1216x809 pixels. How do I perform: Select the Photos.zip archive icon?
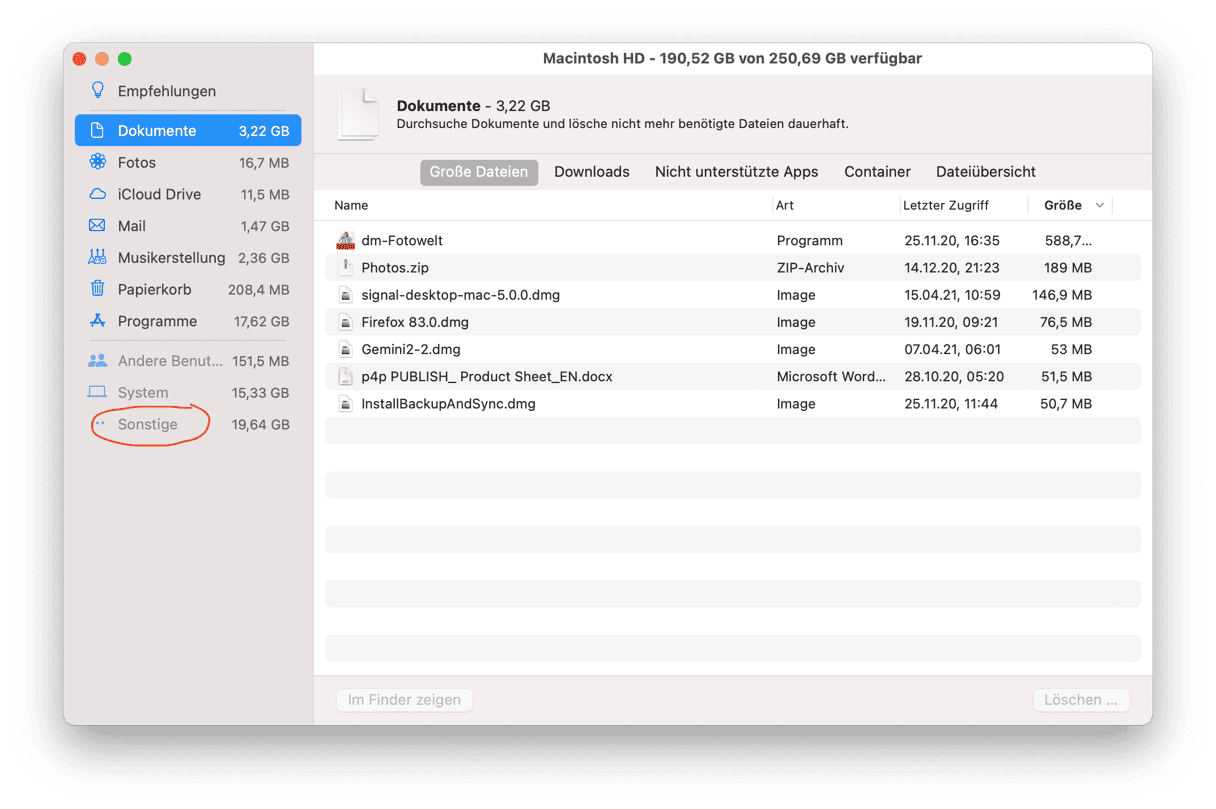(x=345, y=268)
